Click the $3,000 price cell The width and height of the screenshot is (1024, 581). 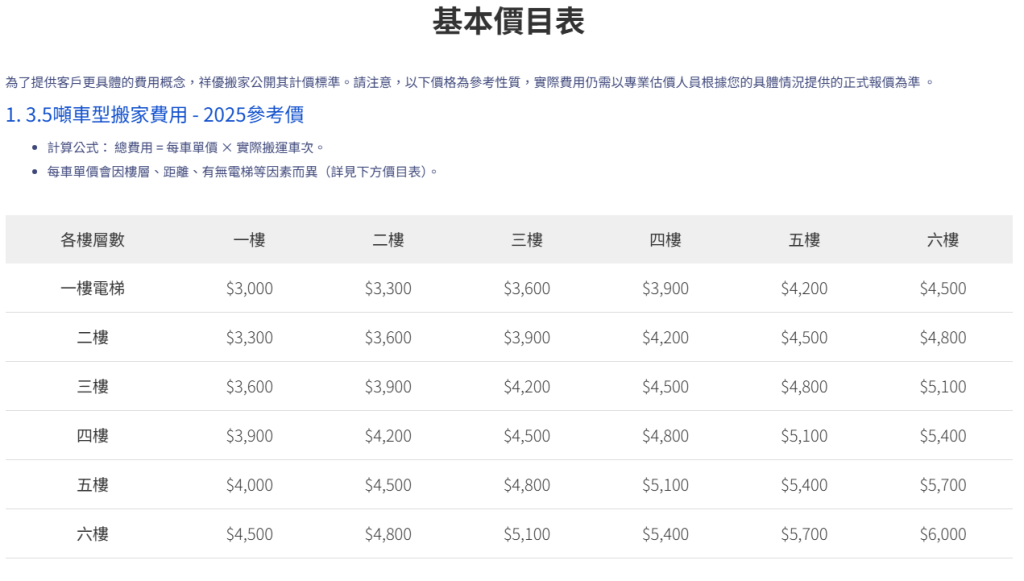(249, 288)
